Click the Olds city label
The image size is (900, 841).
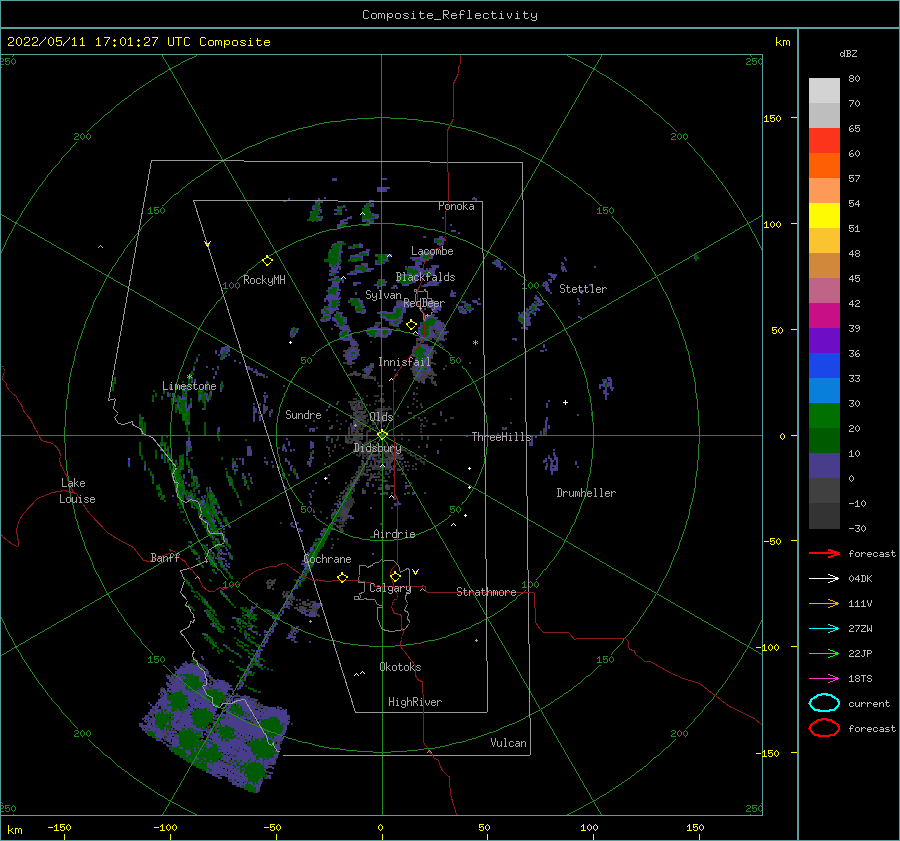(x=381, y=416)
